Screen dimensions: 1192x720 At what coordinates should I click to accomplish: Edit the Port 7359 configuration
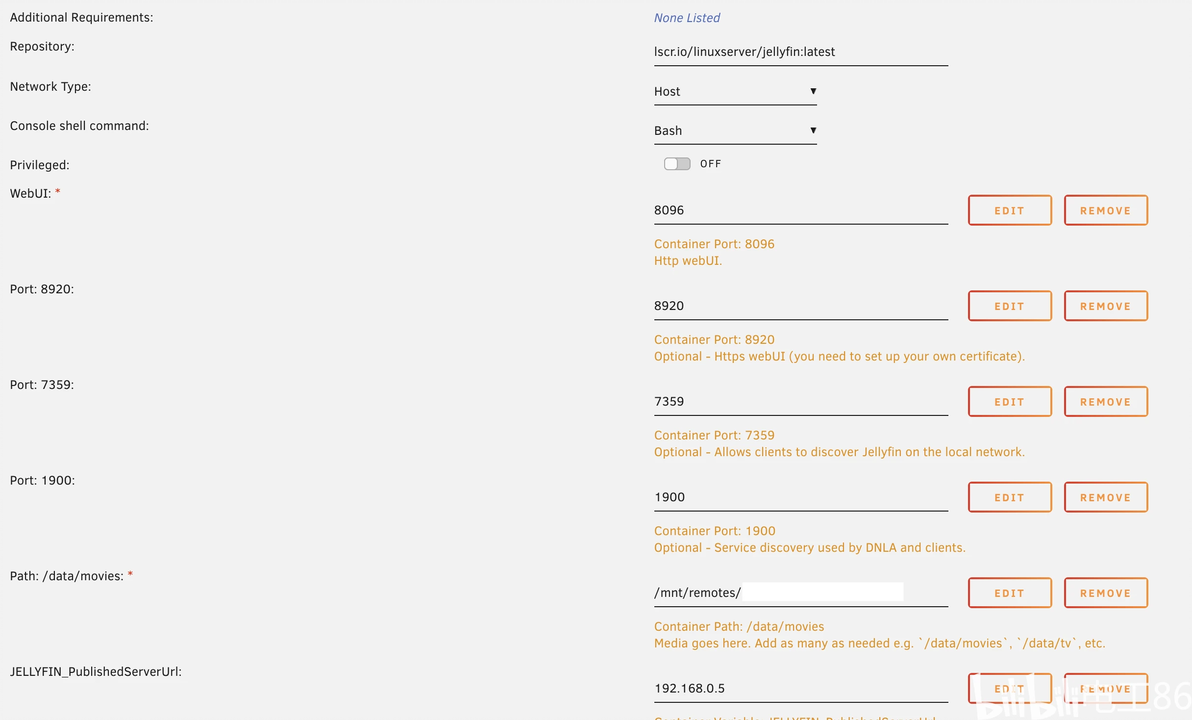click(x=1009, y=402)
